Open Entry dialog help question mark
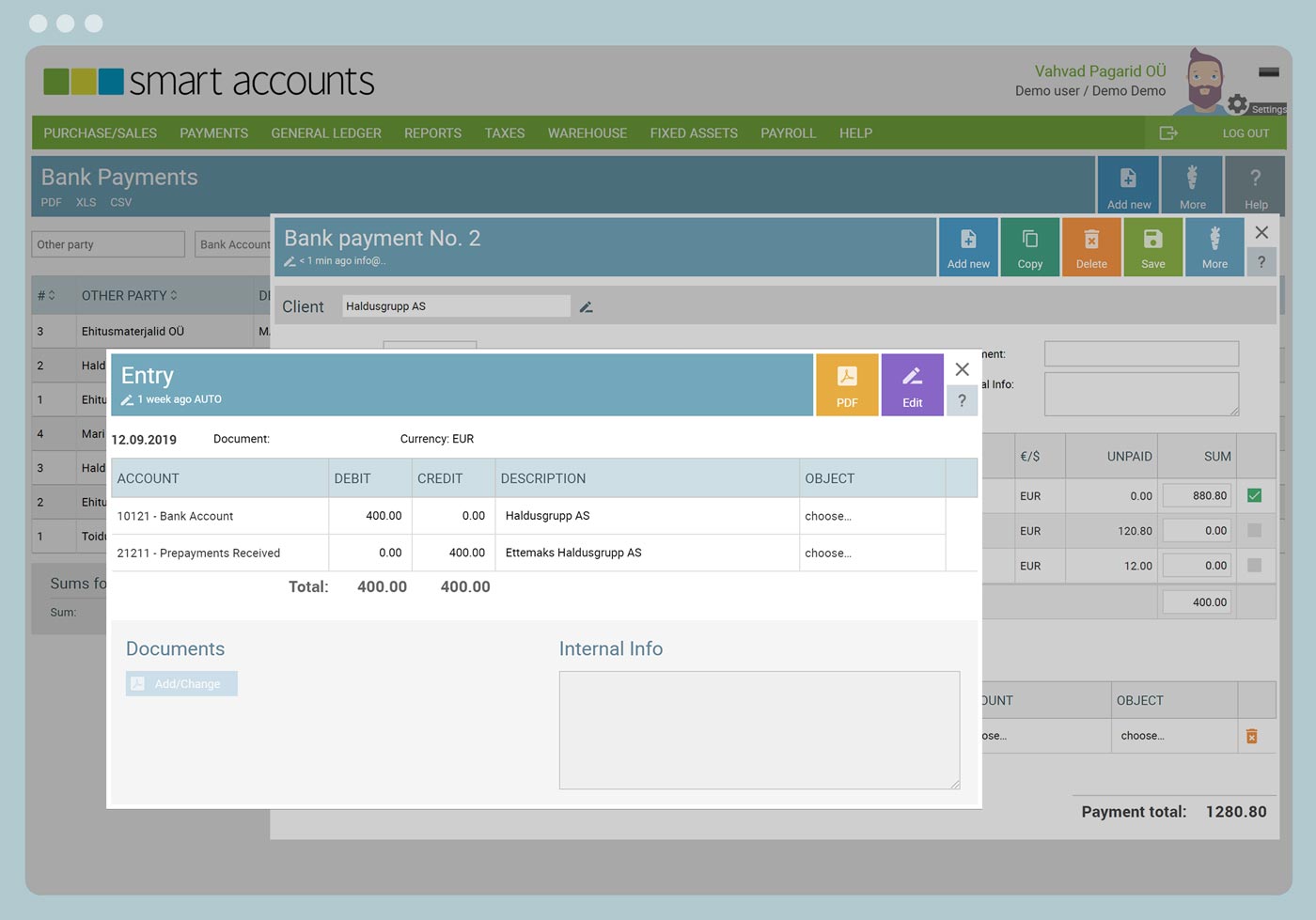This screenshot has width=1316, height=920. tap(962, 400)
